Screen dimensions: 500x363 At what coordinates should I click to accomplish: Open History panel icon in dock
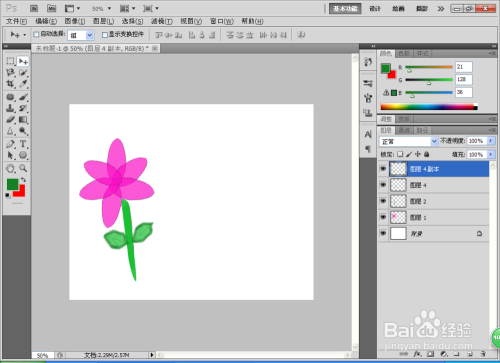click(x=368, y=62)
